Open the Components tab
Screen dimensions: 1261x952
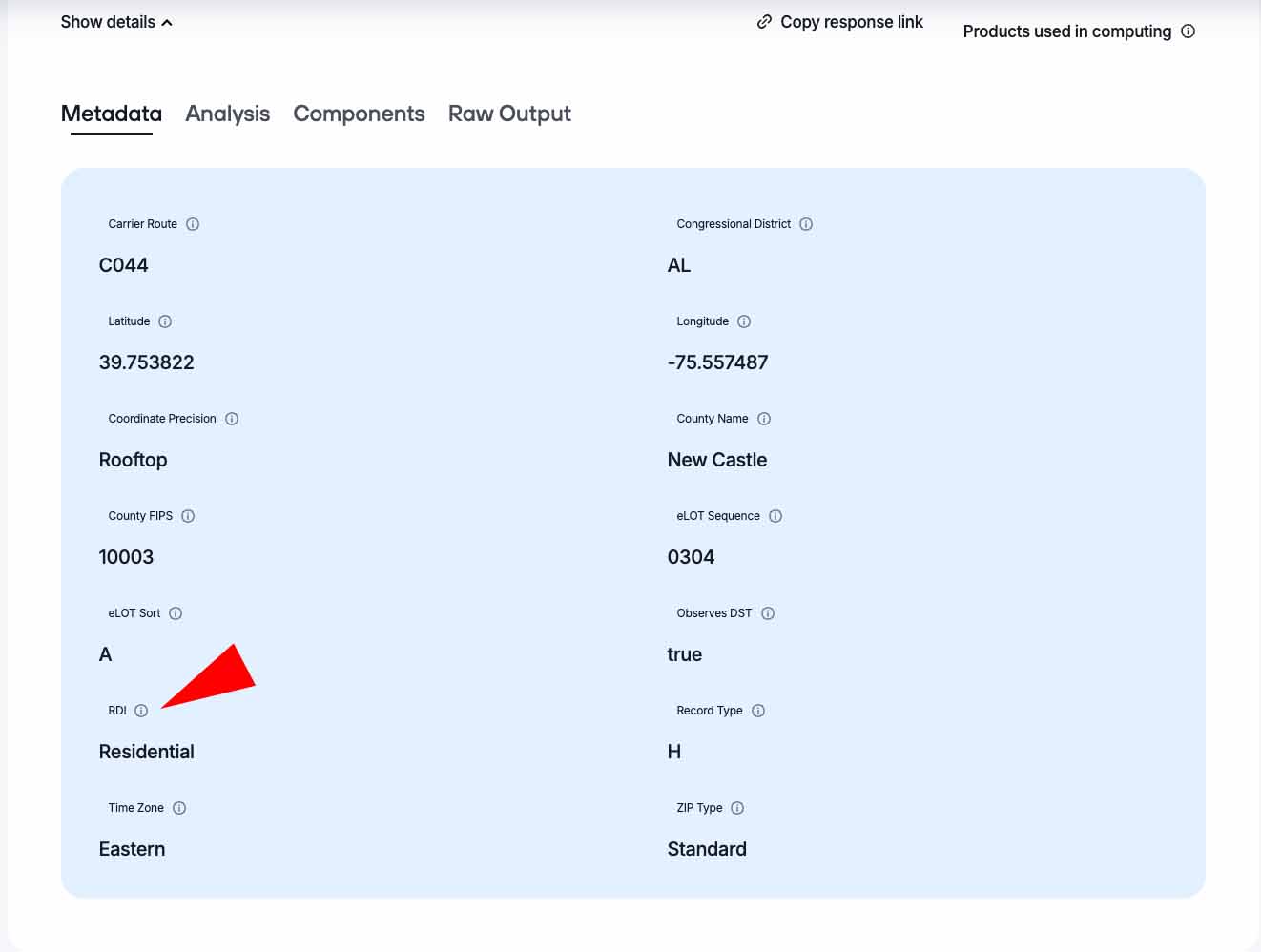click(x=359, y=114)
